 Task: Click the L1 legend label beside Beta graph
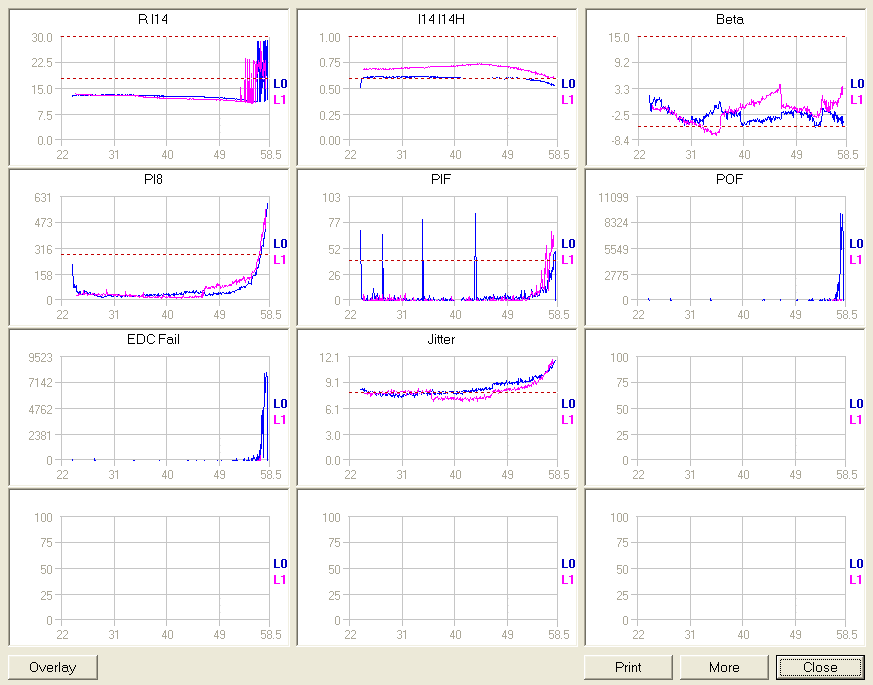click(x=856, y=100)
